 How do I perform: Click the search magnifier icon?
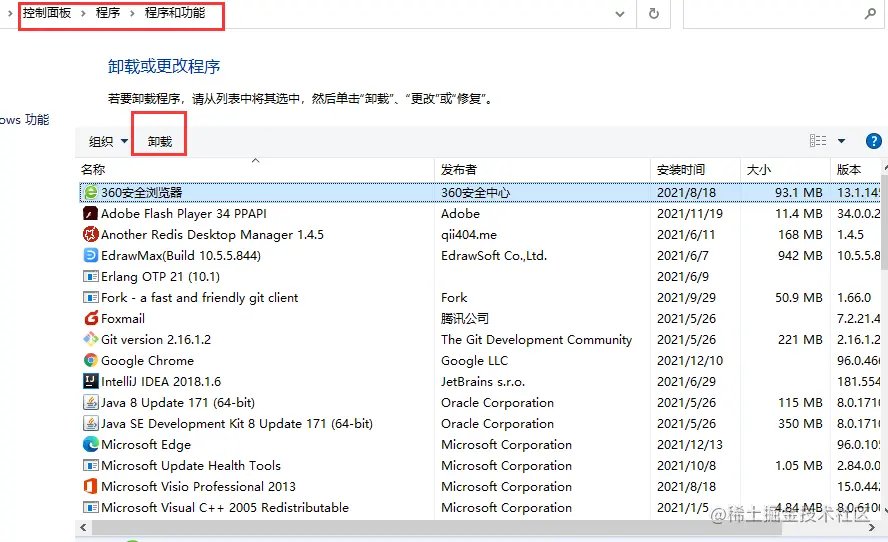tap(870, 14)
